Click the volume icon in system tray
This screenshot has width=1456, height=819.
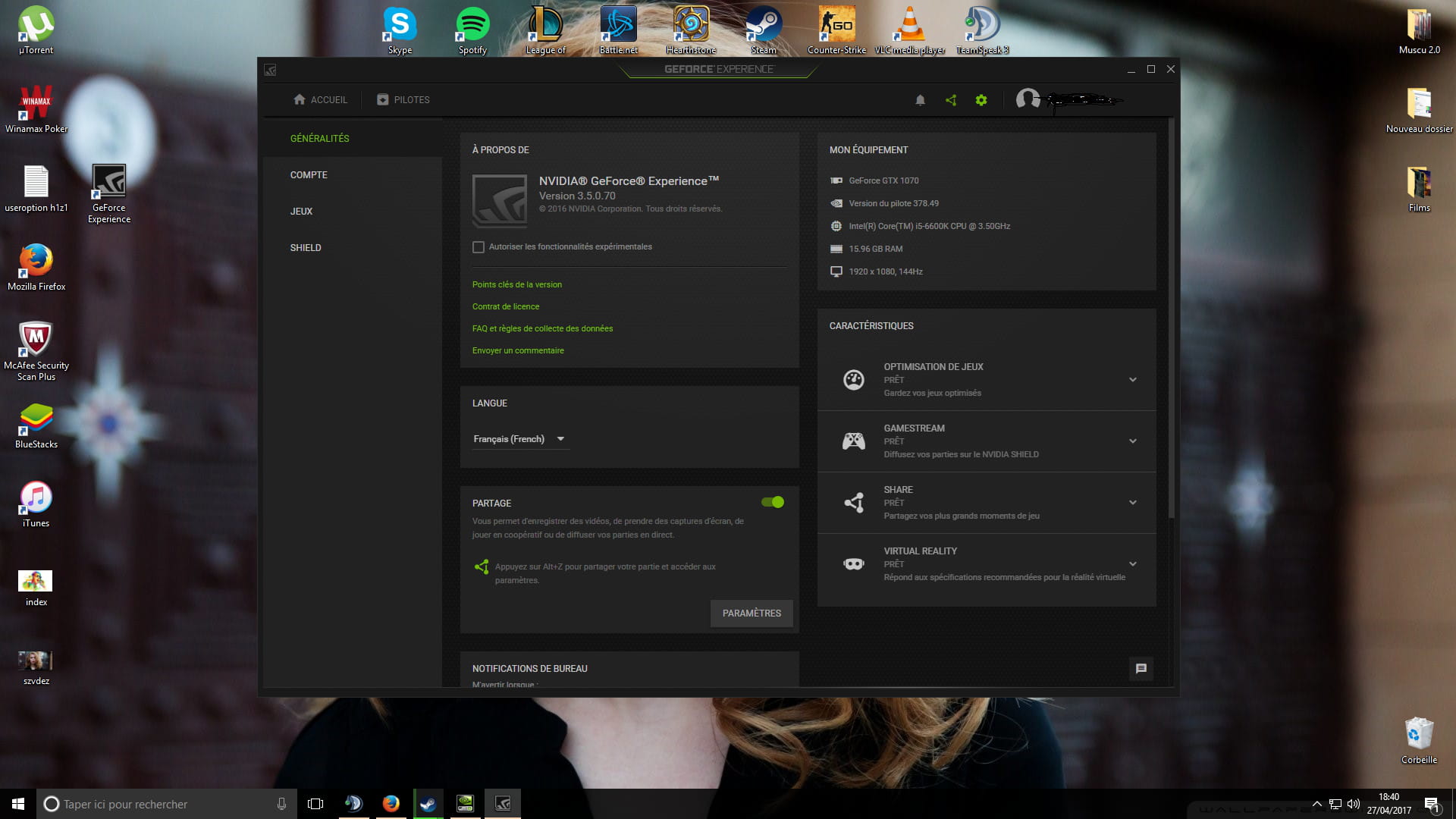(1354, 804)
